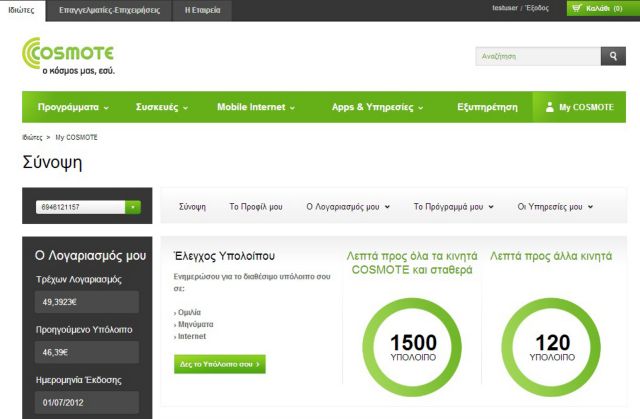Click My COSMOTE breadcrumb link

click(76, 137)
